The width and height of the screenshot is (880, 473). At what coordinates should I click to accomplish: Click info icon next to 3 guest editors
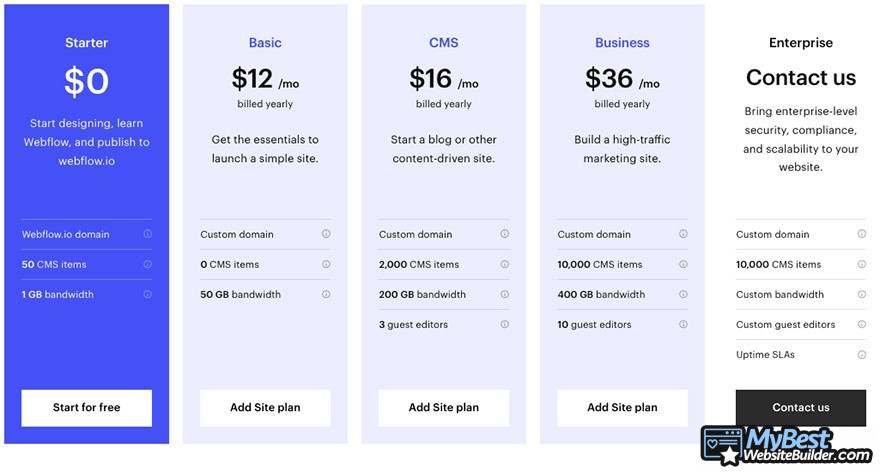(x=505, y=324)
